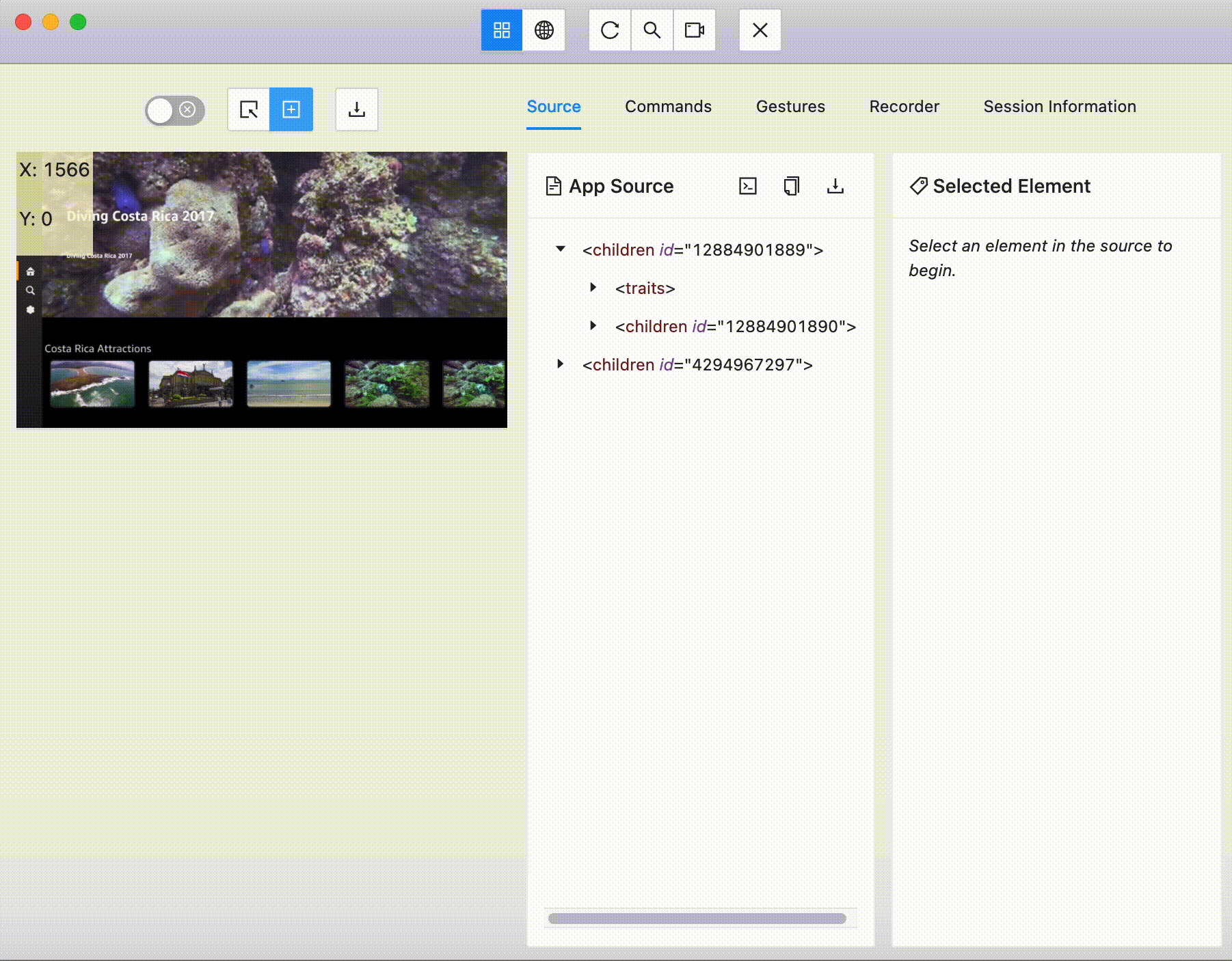
Task: Expand the traits node
Action: click(593, 288)
